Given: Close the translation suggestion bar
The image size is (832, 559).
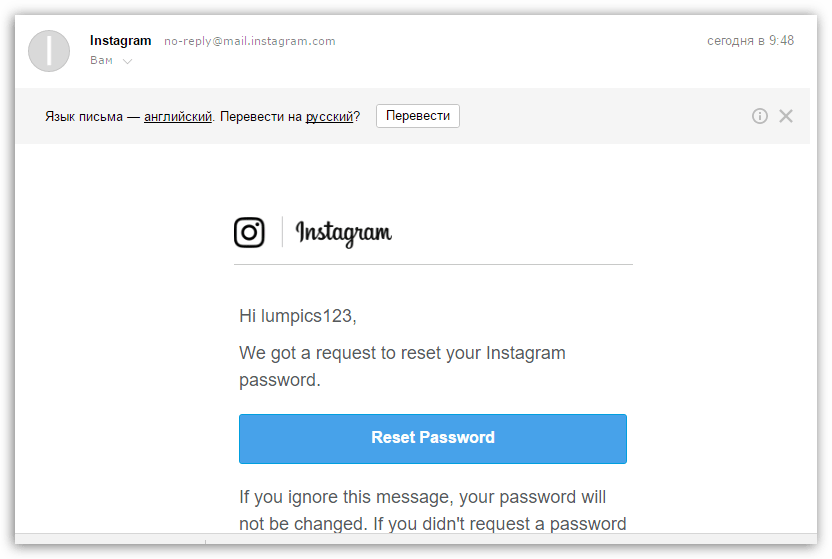Looking at the screenshot, I should [786, 116].
